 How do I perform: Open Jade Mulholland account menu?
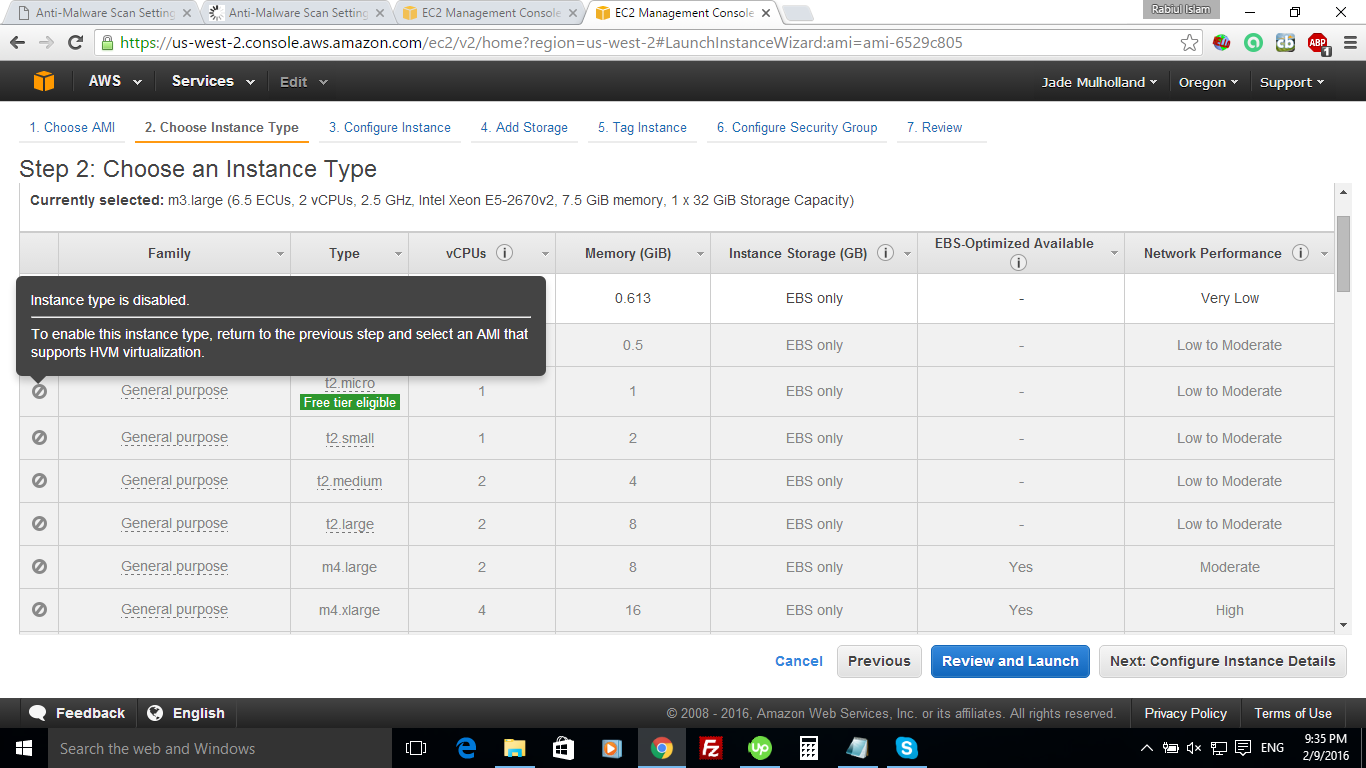tap(1099, 82)
